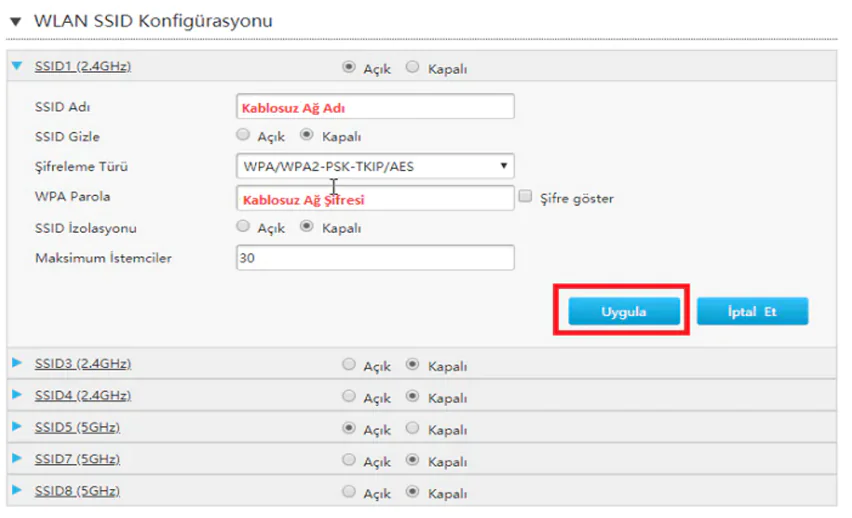Expand the SSID3 (2.4GHz) arrow
Viewport: 852px width, 518px height.
(16, 364)
